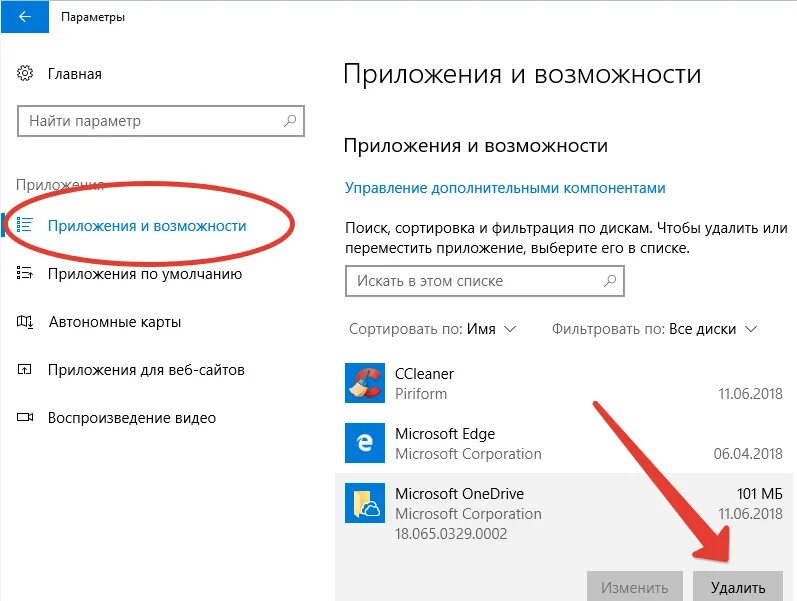Click the Microsoft OneDrive app icon
This screenshot has width=797, height=601.
tap(364, 503)
